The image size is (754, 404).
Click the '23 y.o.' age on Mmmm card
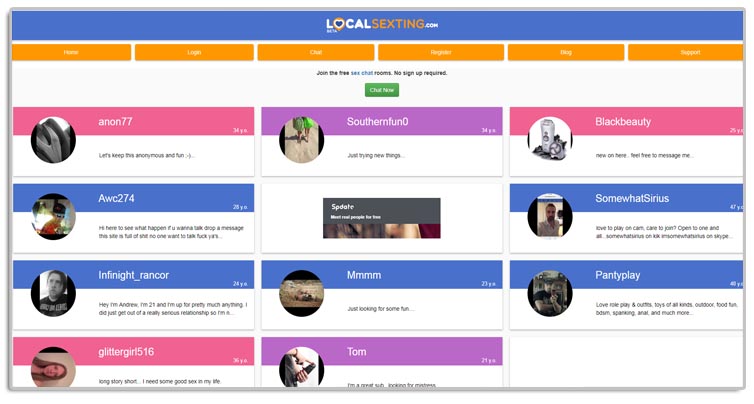489,284
